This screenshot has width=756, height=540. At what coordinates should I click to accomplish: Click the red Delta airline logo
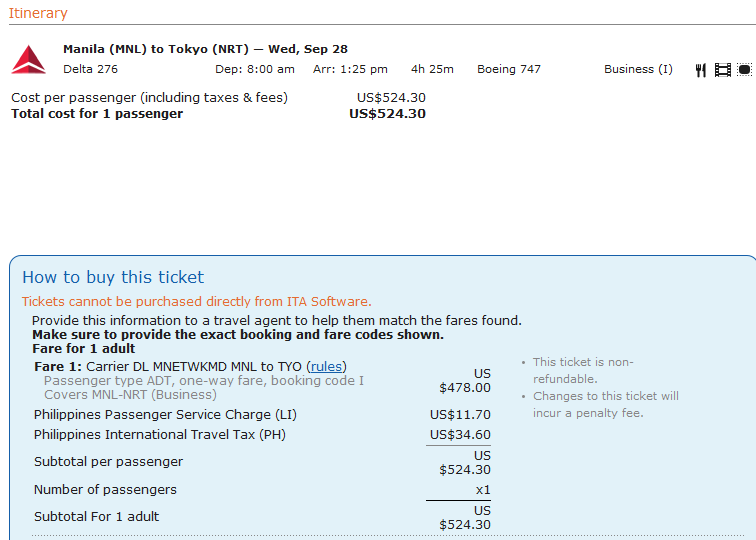click(x=28, y=60)
